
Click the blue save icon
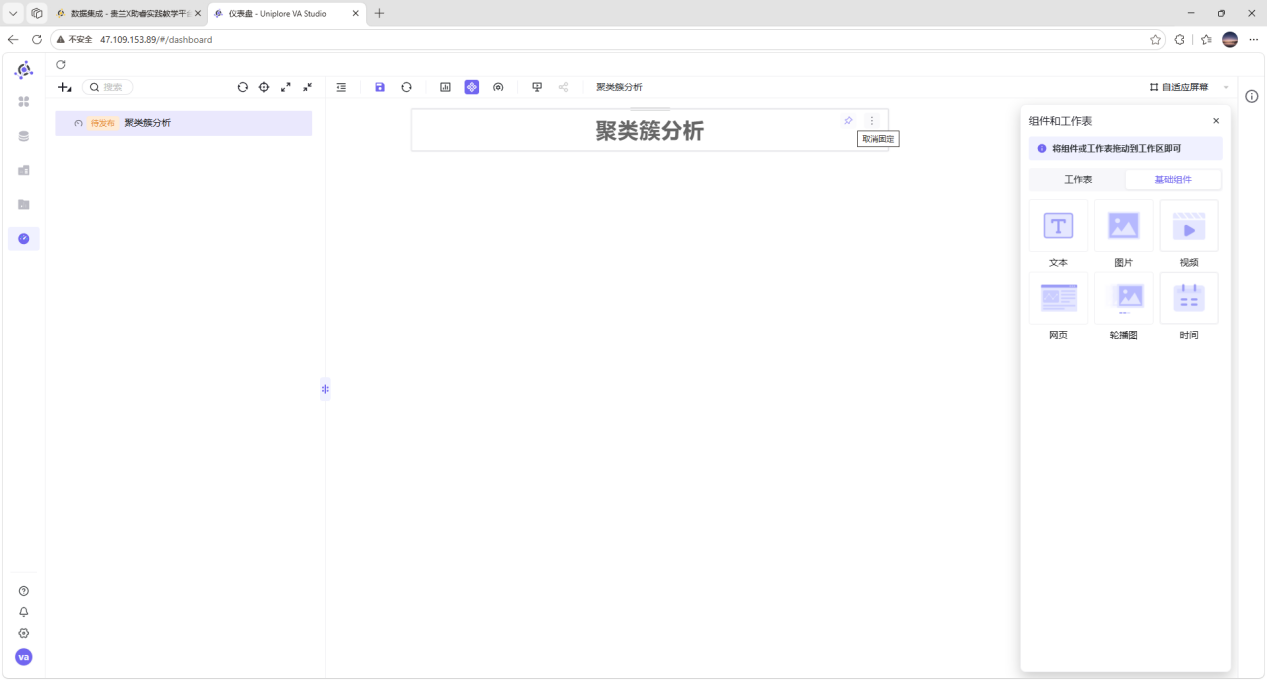pyautogui.click(x=380, y=87)
